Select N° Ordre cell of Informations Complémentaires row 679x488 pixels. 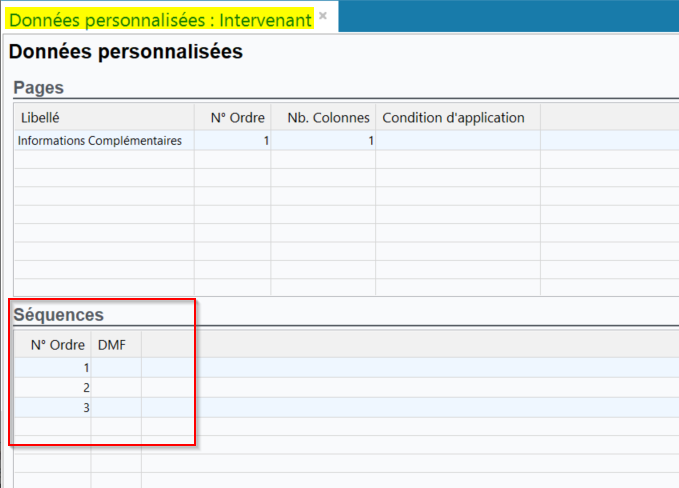coord(233,140)
